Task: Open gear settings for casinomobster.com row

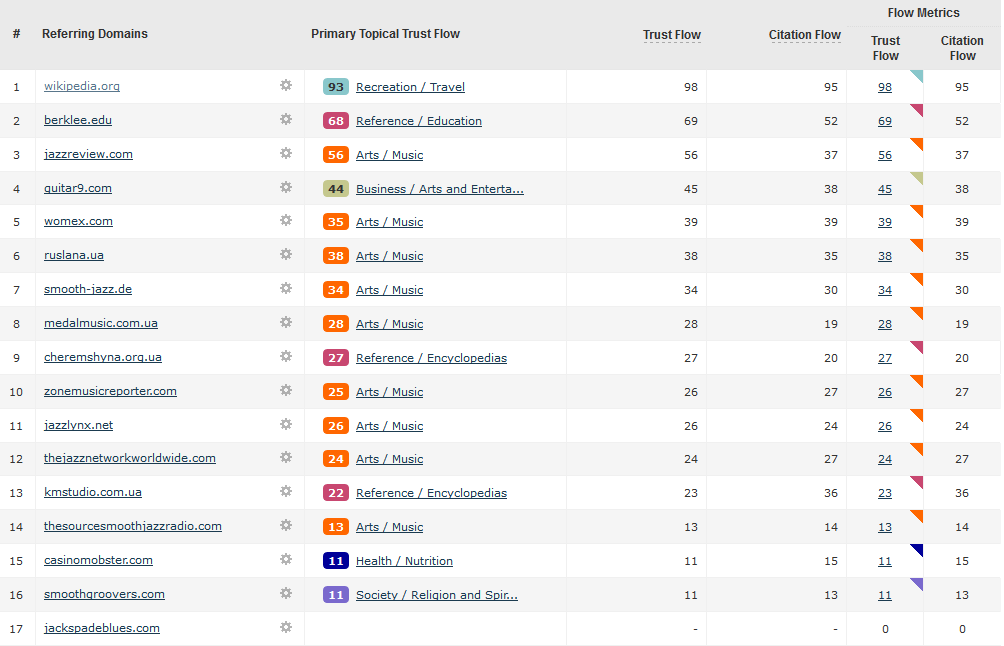Action: click(286, 559)
